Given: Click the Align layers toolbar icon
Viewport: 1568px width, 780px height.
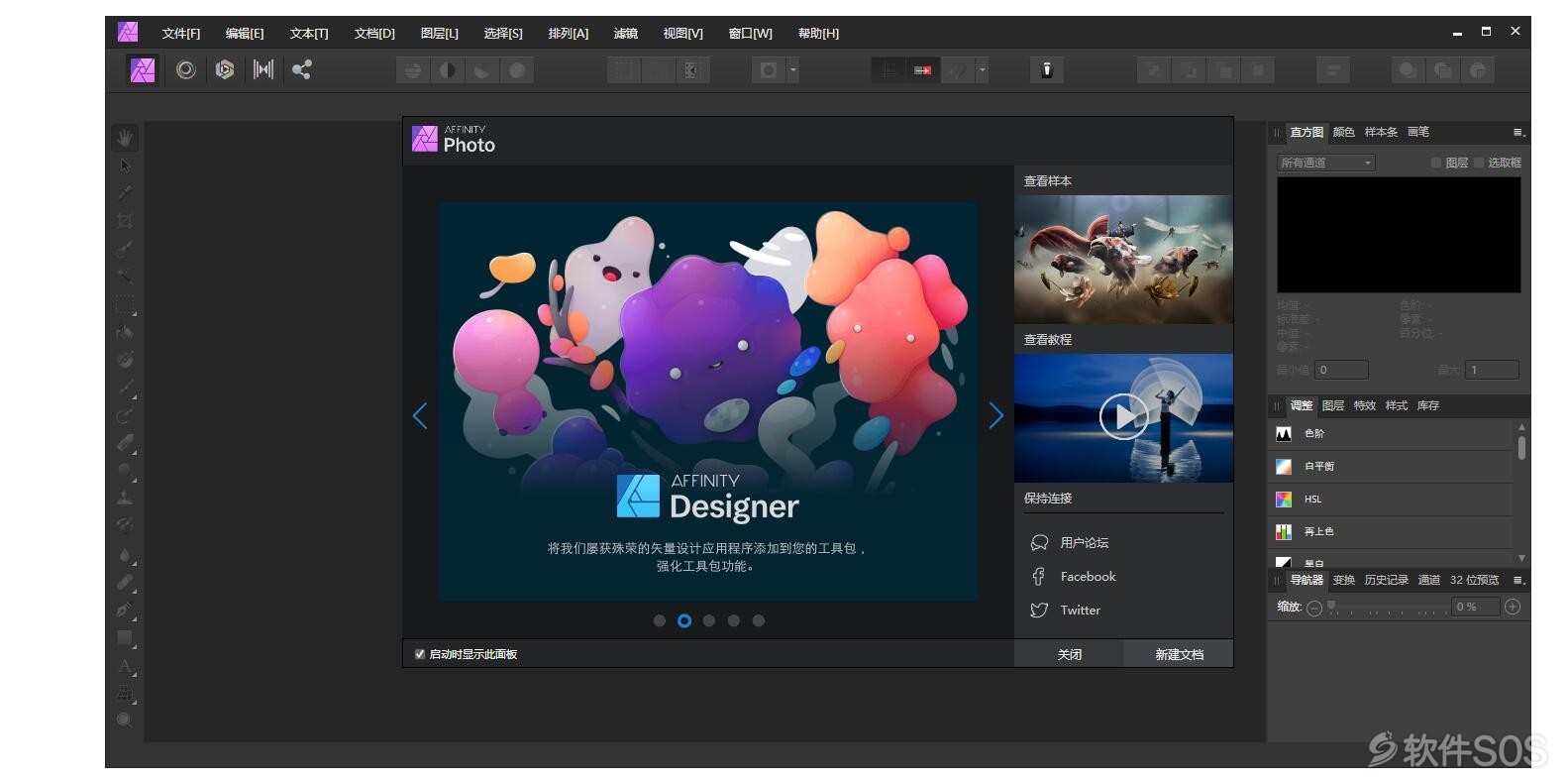Looking at the screenshot, I should (1332, 70).
